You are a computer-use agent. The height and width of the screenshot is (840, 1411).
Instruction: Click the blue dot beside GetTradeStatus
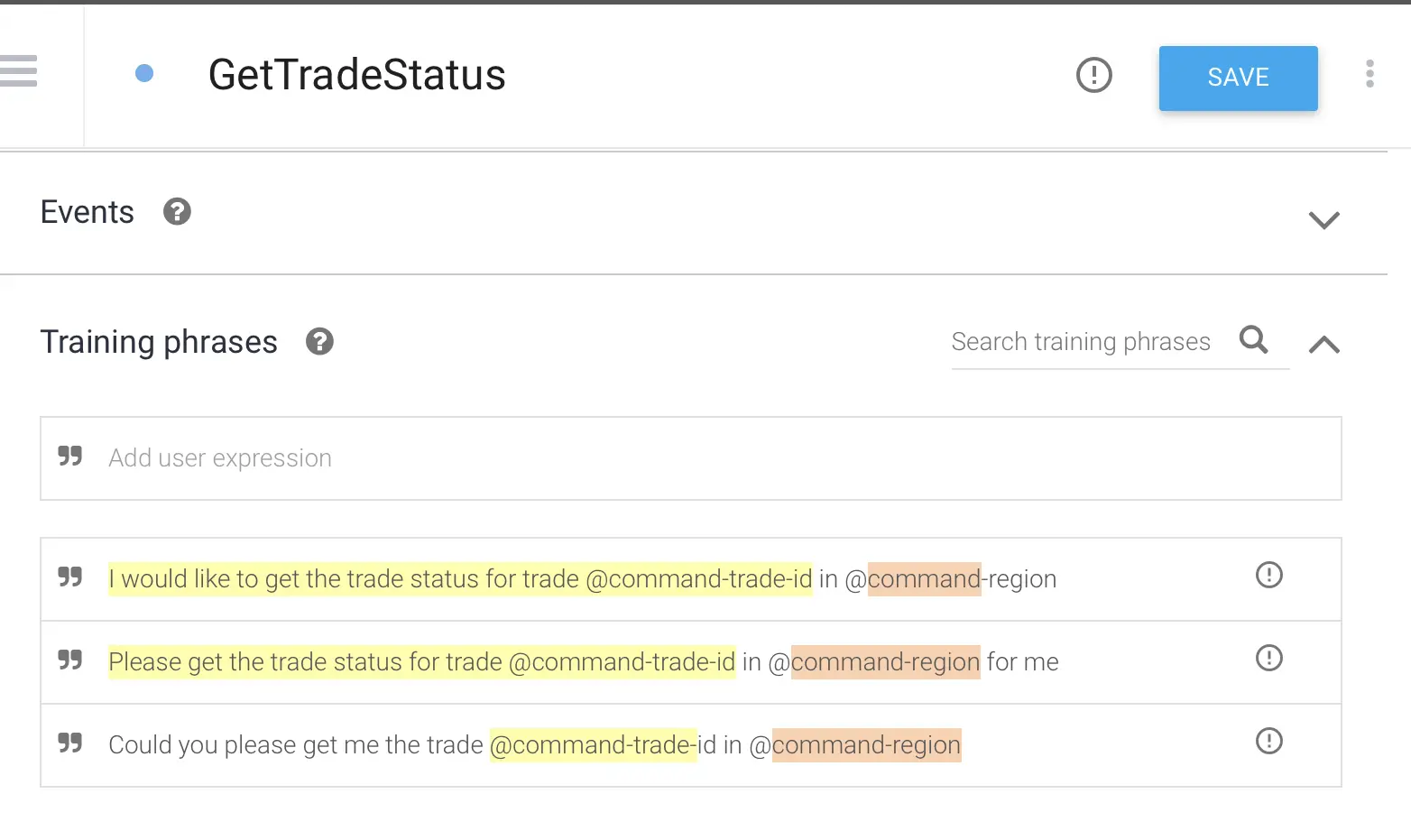[144, 74]
